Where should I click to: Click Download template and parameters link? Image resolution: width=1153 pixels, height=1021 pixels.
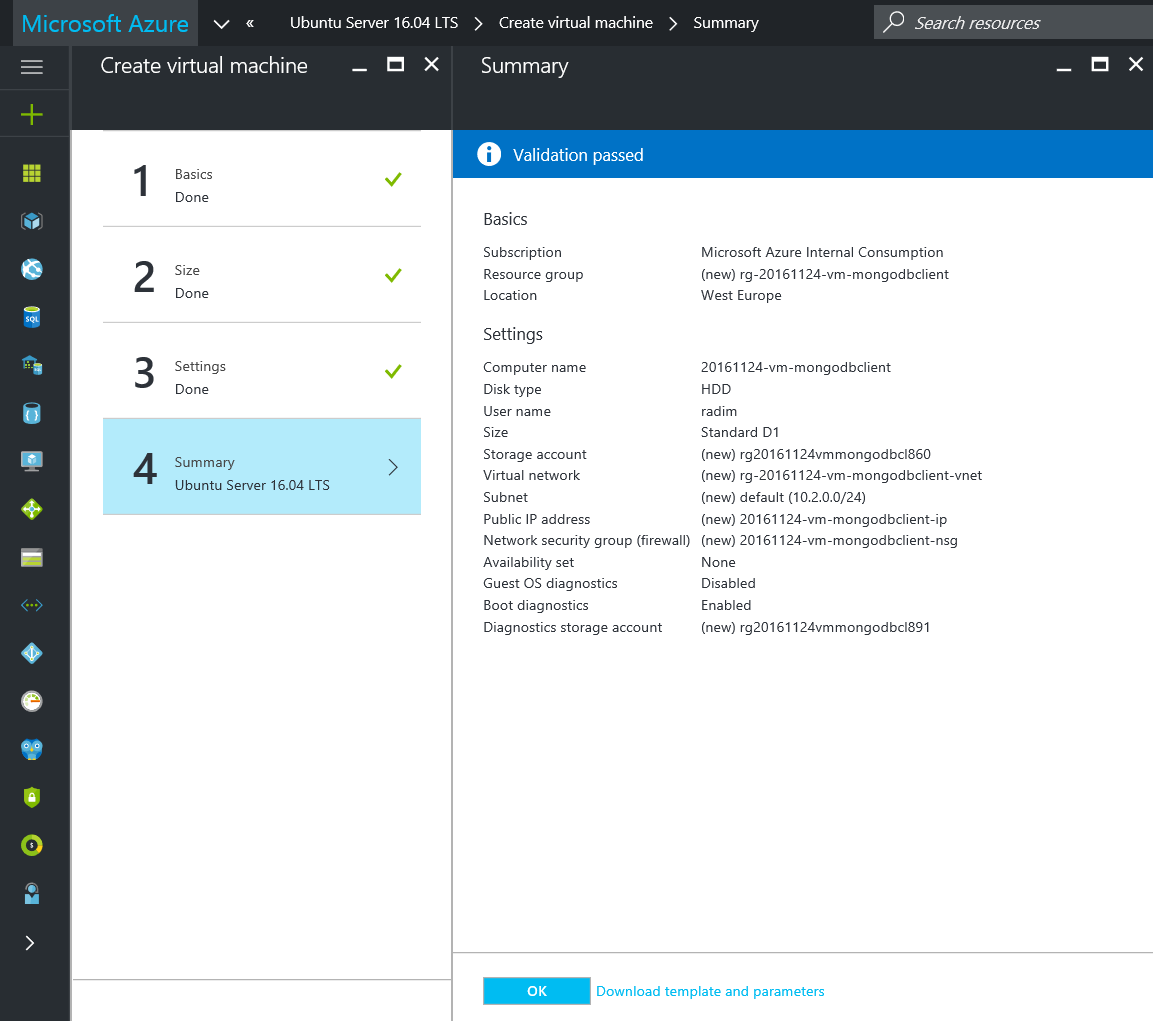point(710,991)
